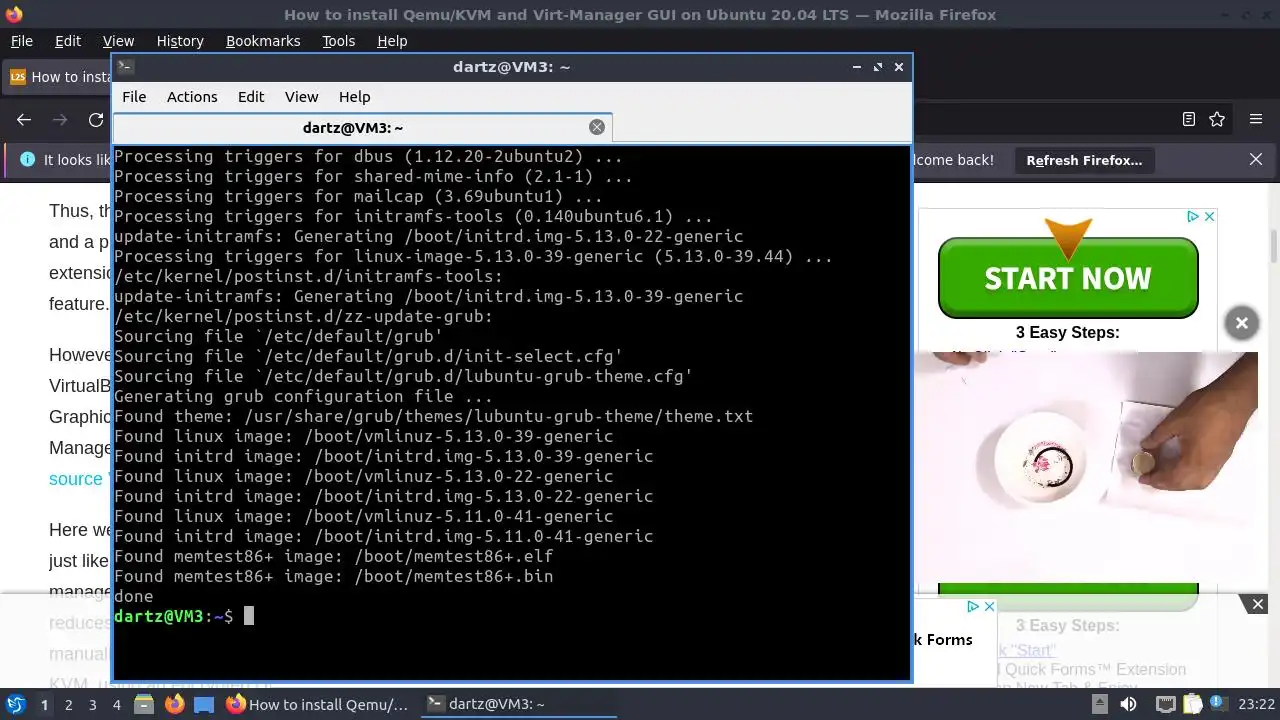The height and width of the screenshot is (720, 1280).
Task: Click 'Generating grub configuration file ...' line
Action: (303, 396)
